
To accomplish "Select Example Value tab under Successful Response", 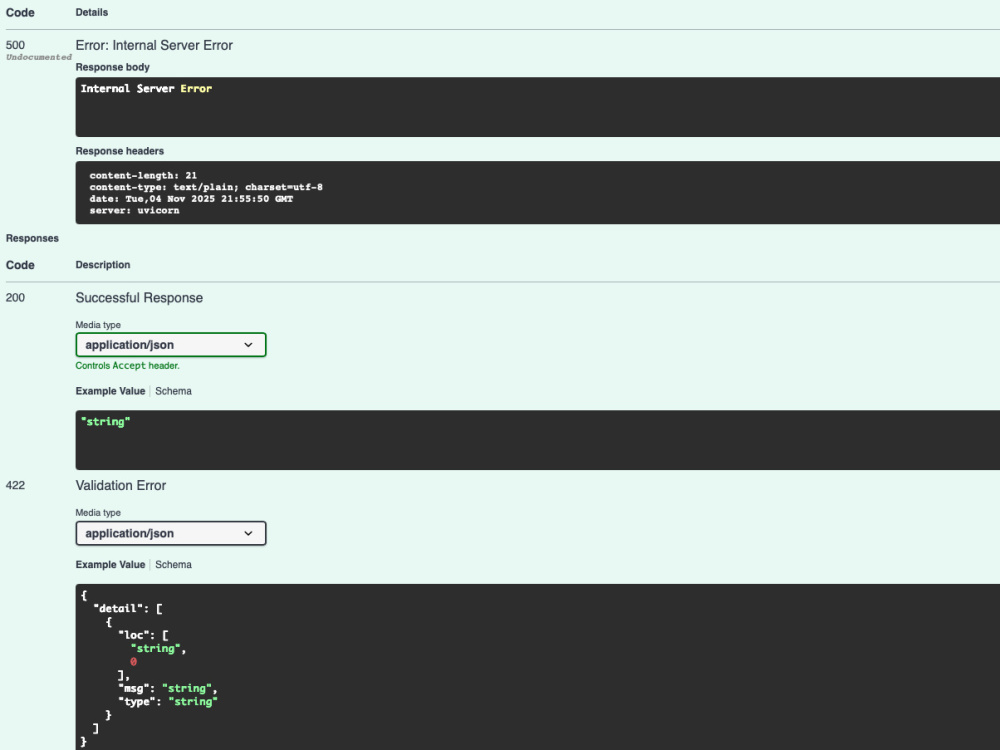I will (x=110, y=391).
